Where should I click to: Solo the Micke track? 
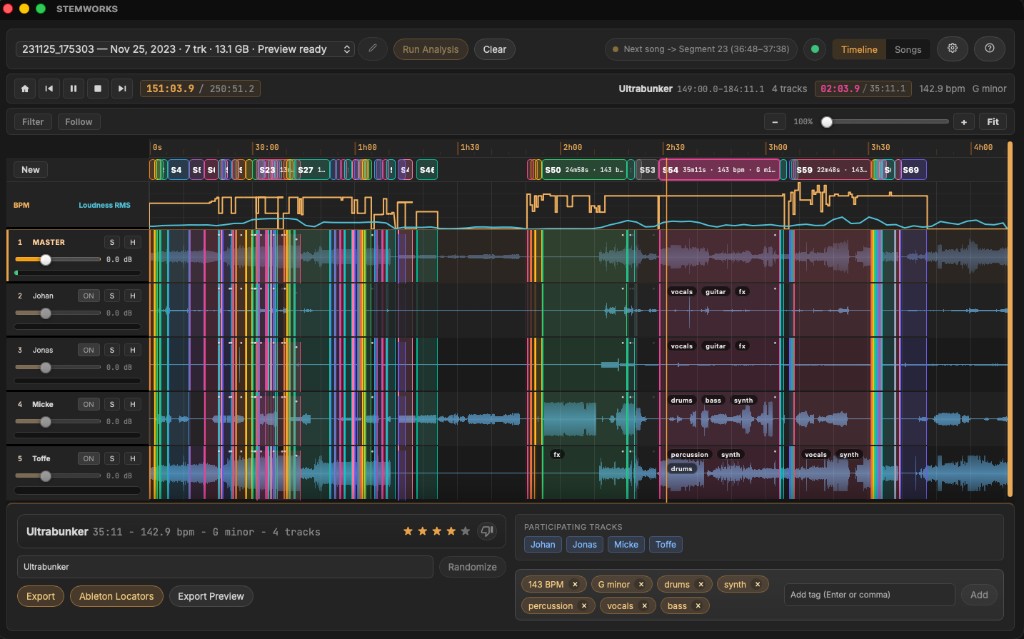click(112, 404)
